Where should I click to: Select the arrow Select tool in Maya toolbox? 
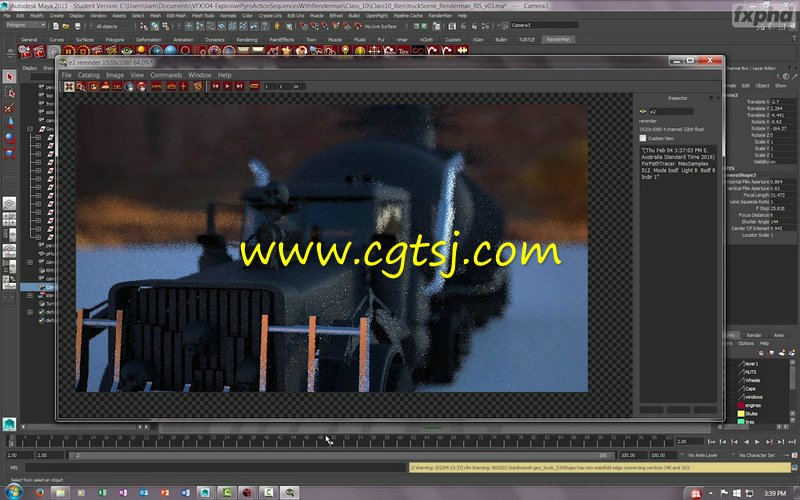pyautogui.click(x=9, y=77)
